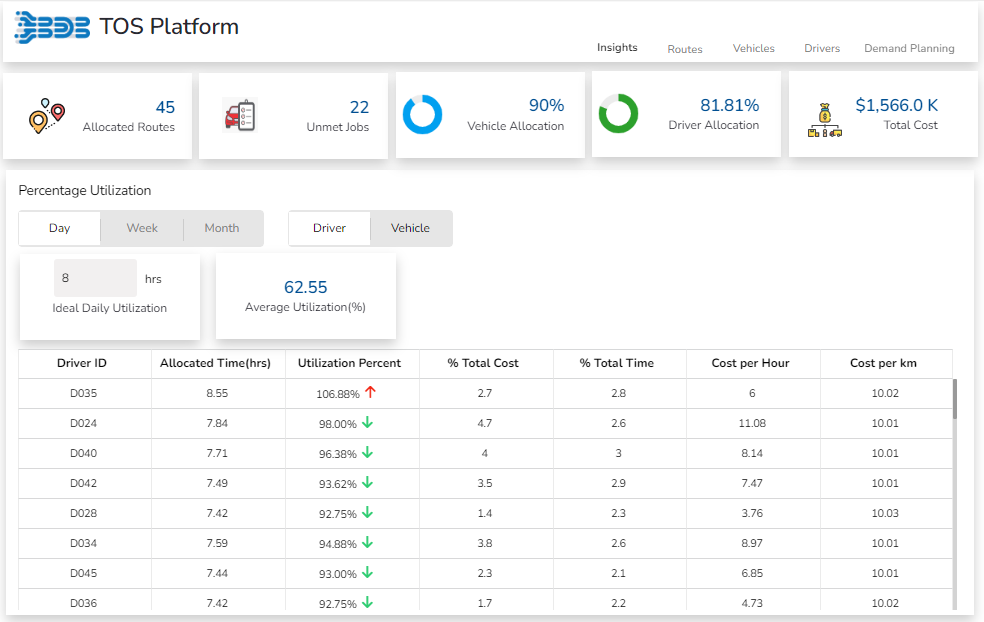Click the green Driver Allocation donut chart
This screenshot has width=984, height=622.
pyautogui.click(x=618, y=114)
